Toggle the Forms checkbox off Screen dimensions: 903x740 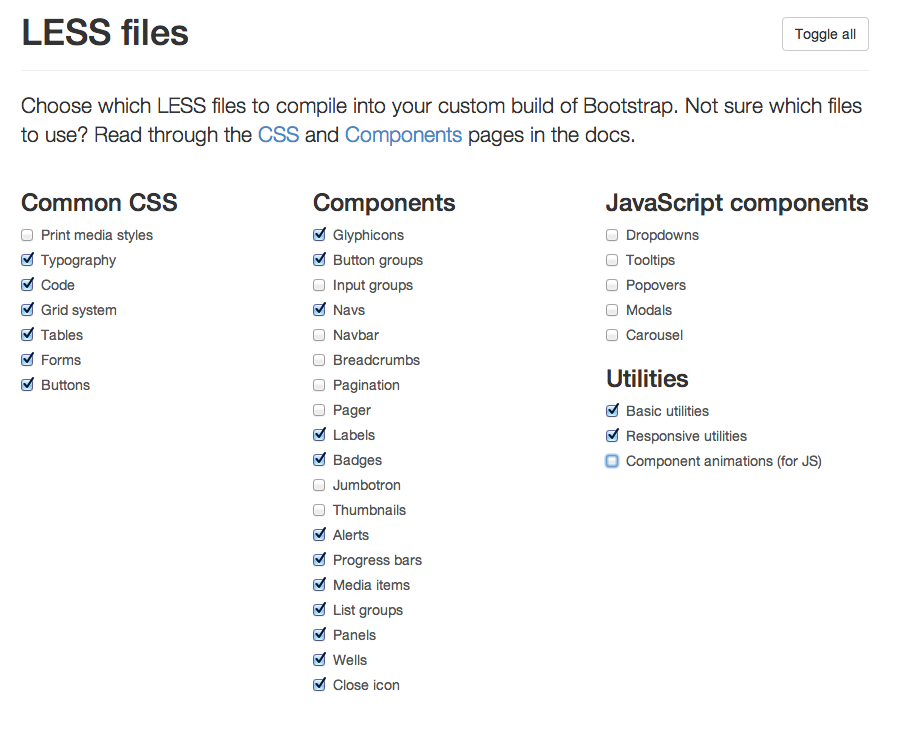[x=27, y=360]
